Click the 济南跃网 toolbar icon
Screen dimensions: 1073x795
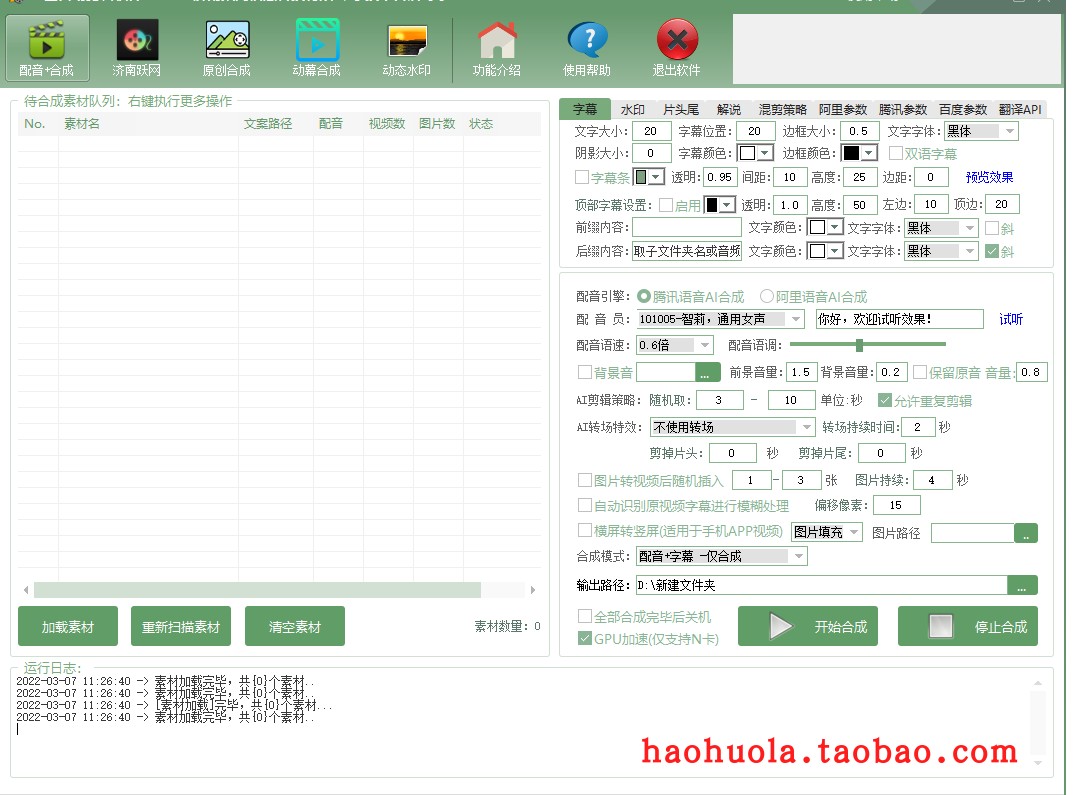click(x=137, y=47)
